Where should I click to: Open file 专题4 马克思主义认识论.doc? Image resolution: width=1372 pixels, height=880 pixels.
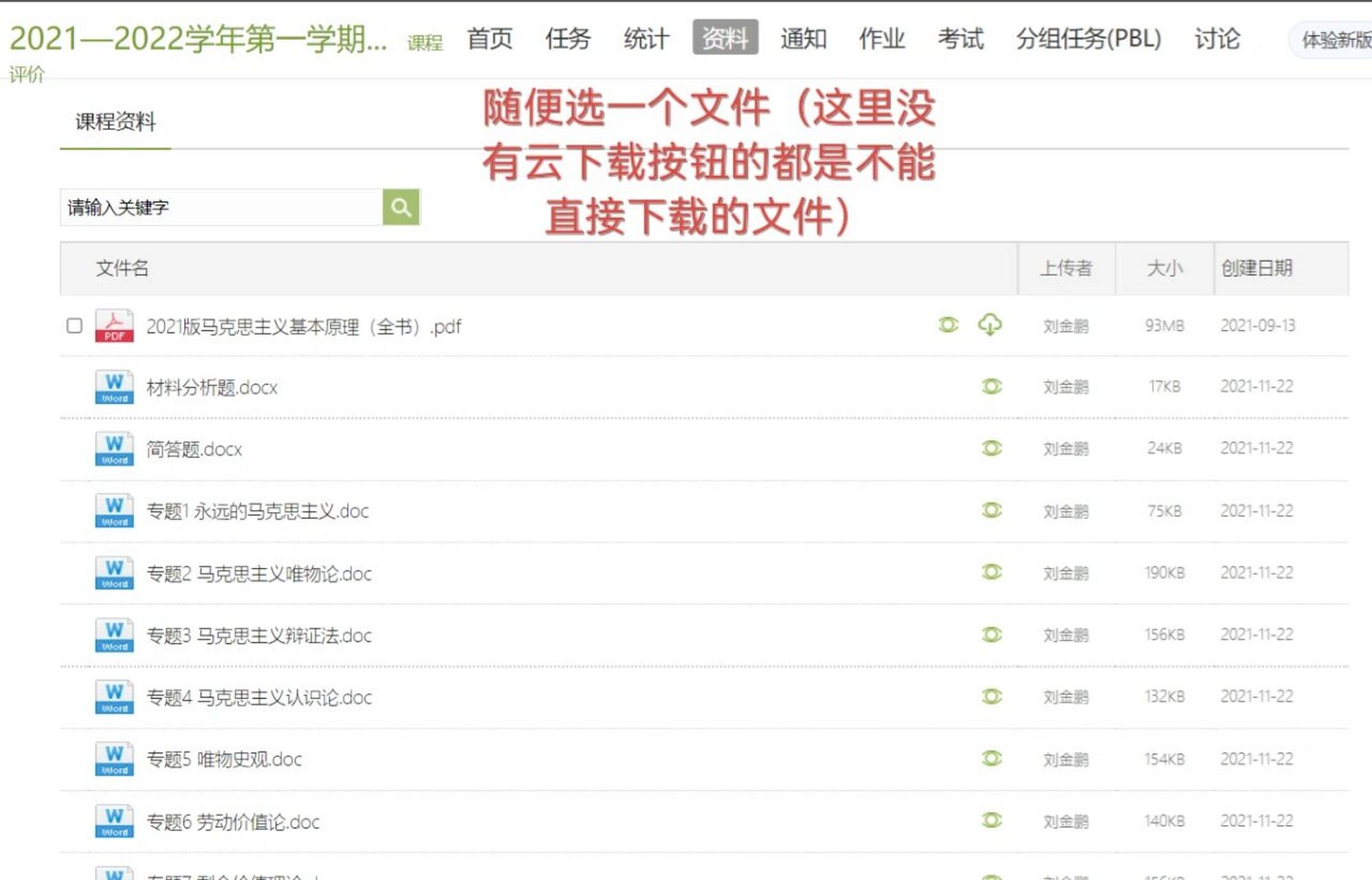pyautogui.click(x=259, y=698)
